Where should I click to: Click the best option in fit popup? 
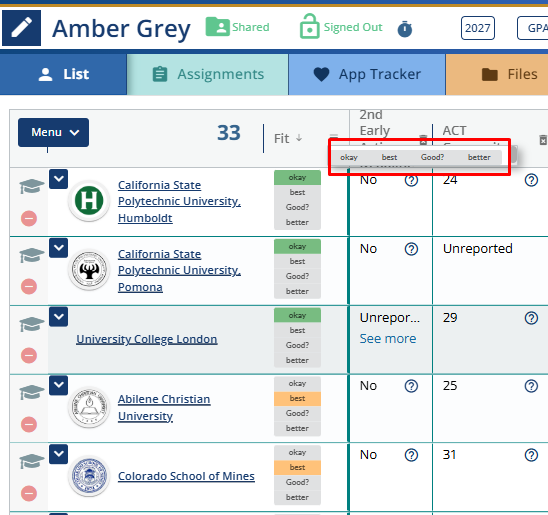coord(389,157)
